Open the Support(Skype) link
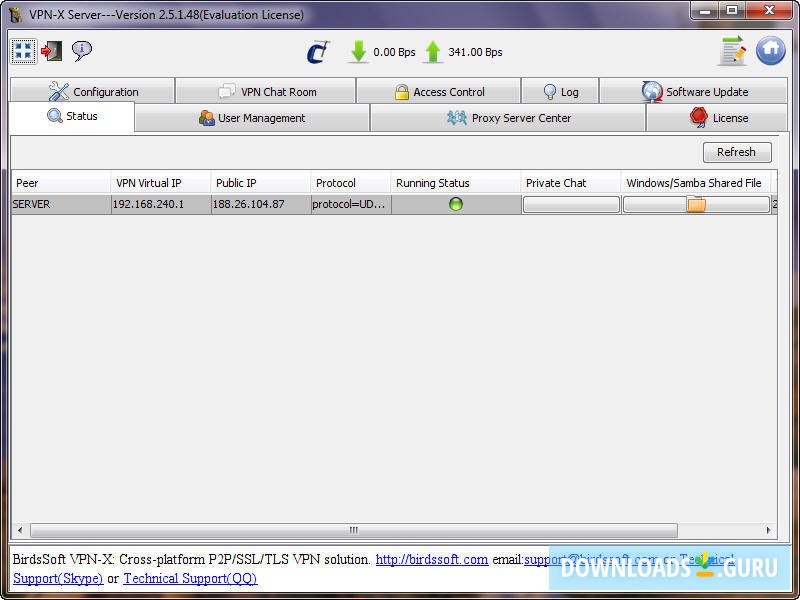 [58, 579]
